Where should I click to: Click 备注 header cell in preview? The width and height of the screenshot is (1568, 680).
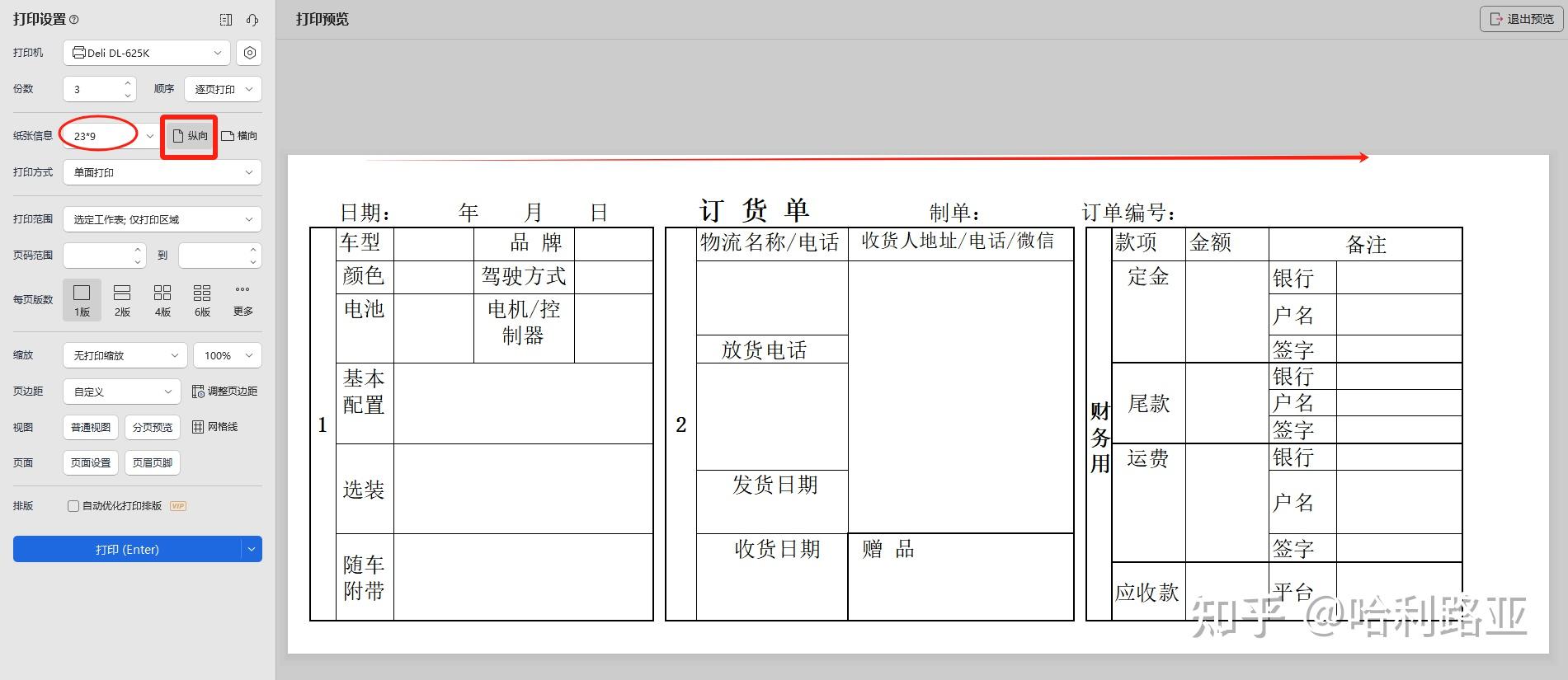1366,245
